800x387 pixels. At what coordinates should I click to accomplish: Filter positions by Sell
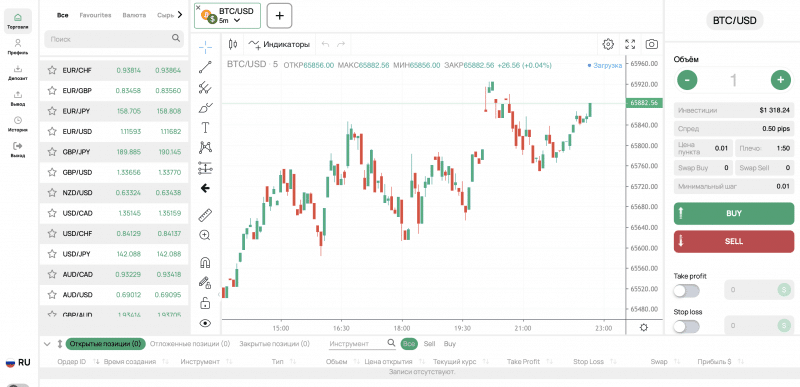(x=429, y=344)
